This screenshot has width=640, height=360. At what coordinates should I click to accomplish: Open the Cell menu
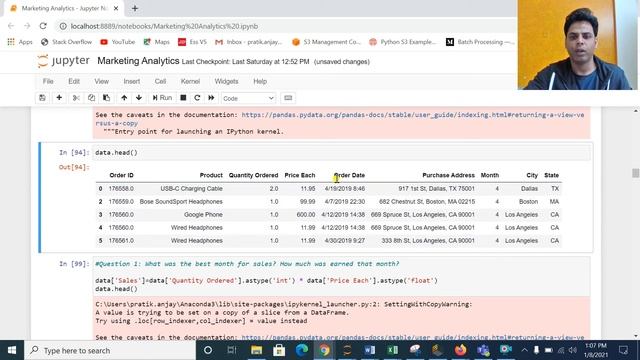(x=160, y=81)
